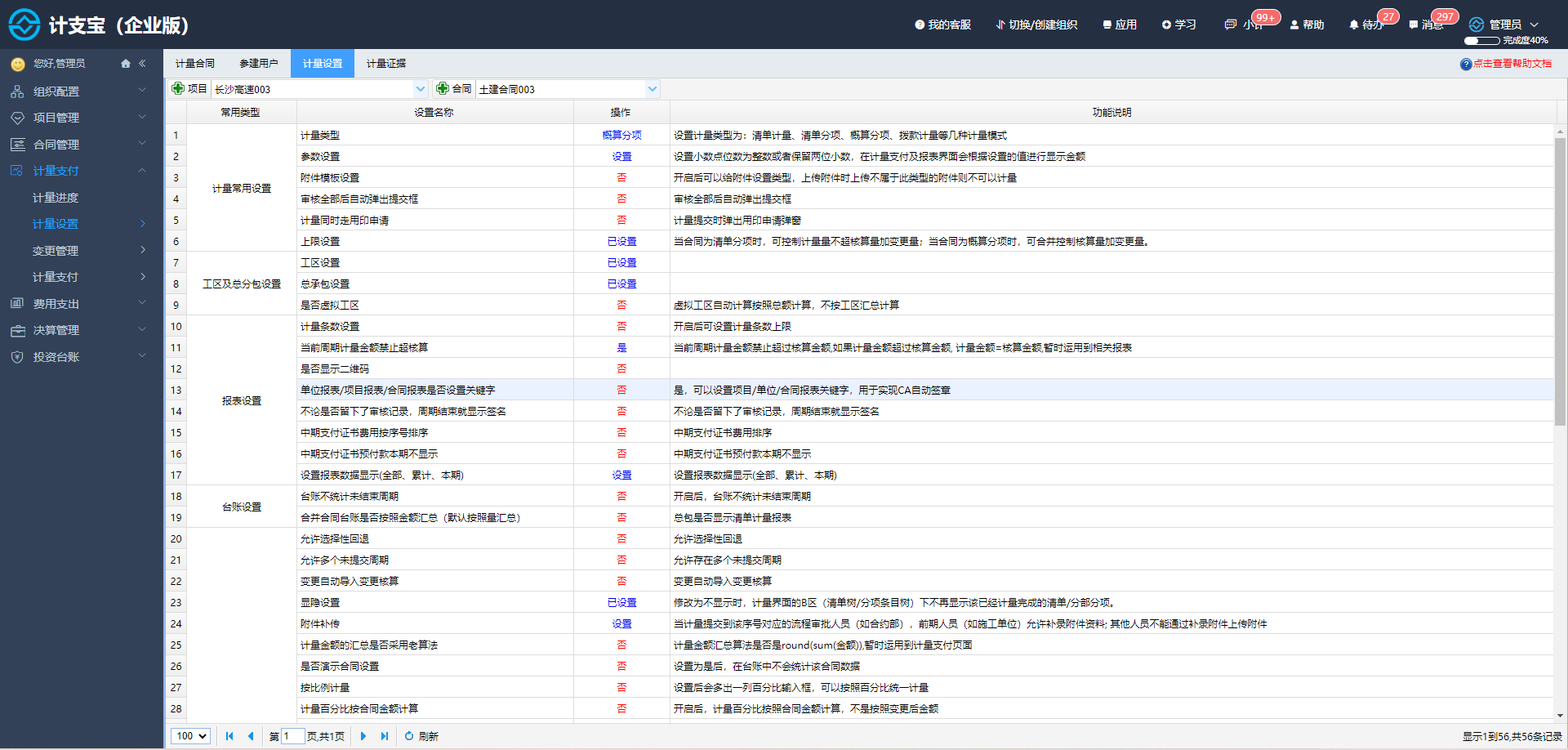Open 点击查看帮助文档 help link
Image resolution: width=1568 pixels, height=750 pixels.
(x=1512, y=64)
